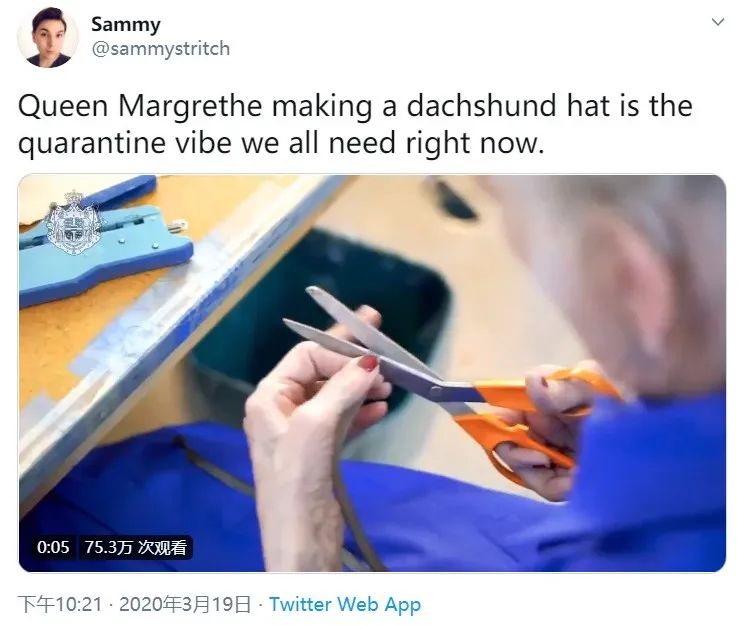Open the tweet timestamp 下午10:21
744x625 pixels.
point(60,604)
